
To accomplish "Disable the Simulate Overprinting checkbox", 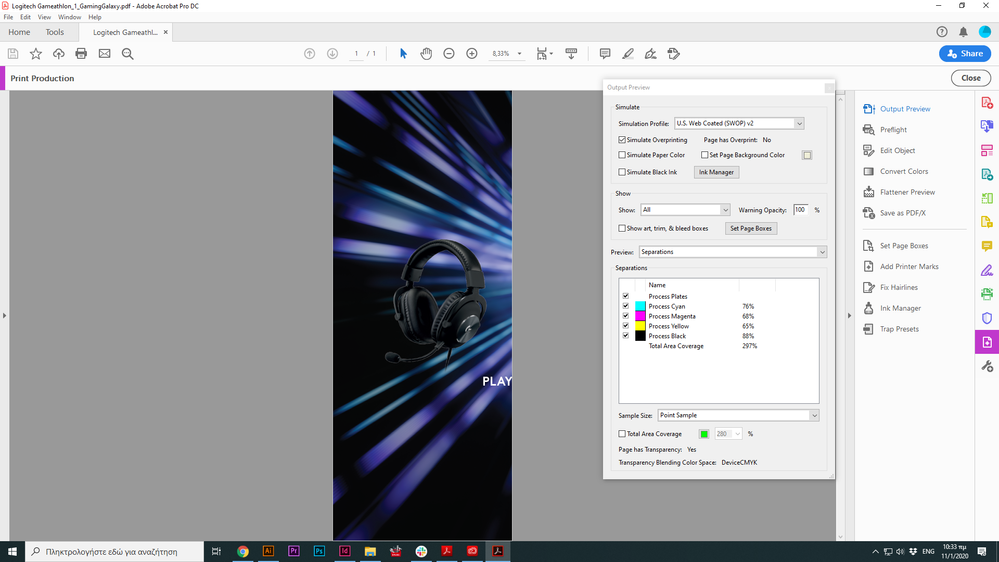I will coord(623,140).
